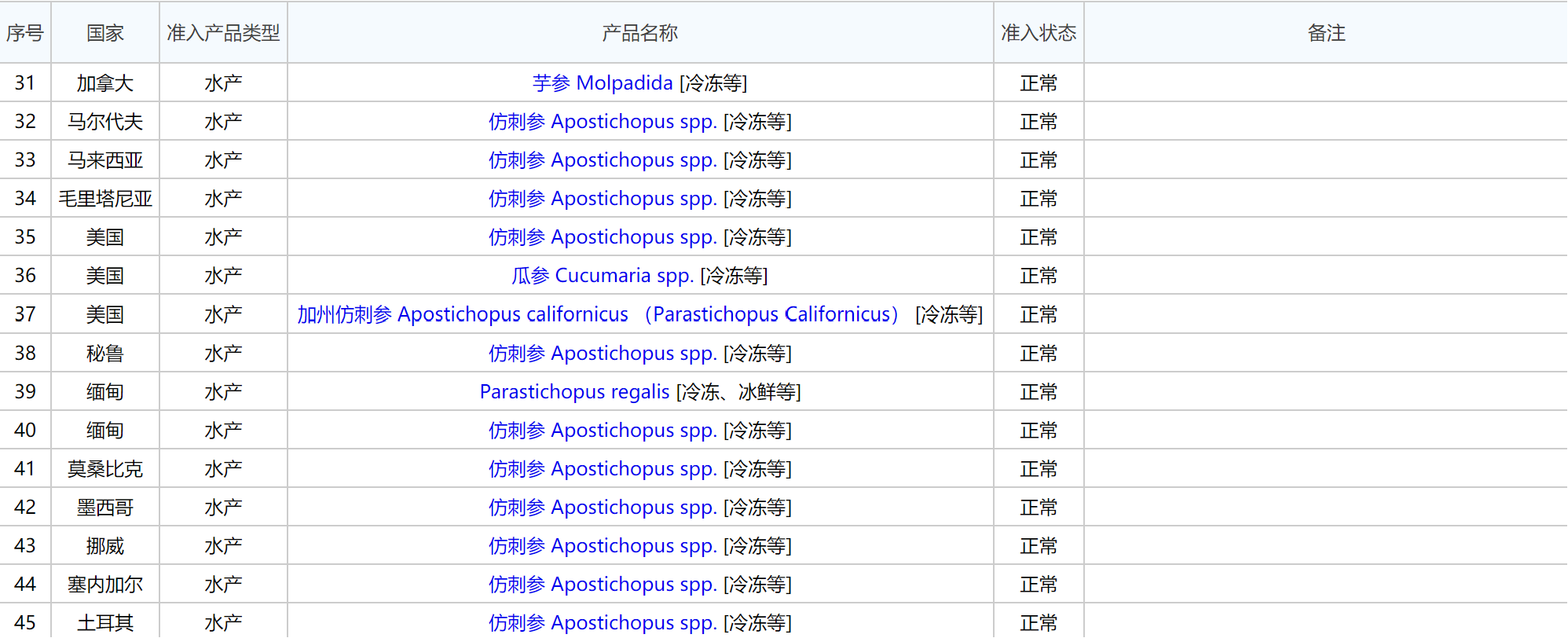Screen dimensions: 1568x638
Task: Select the 土耳其 country cell
Action: coord(105,622)
